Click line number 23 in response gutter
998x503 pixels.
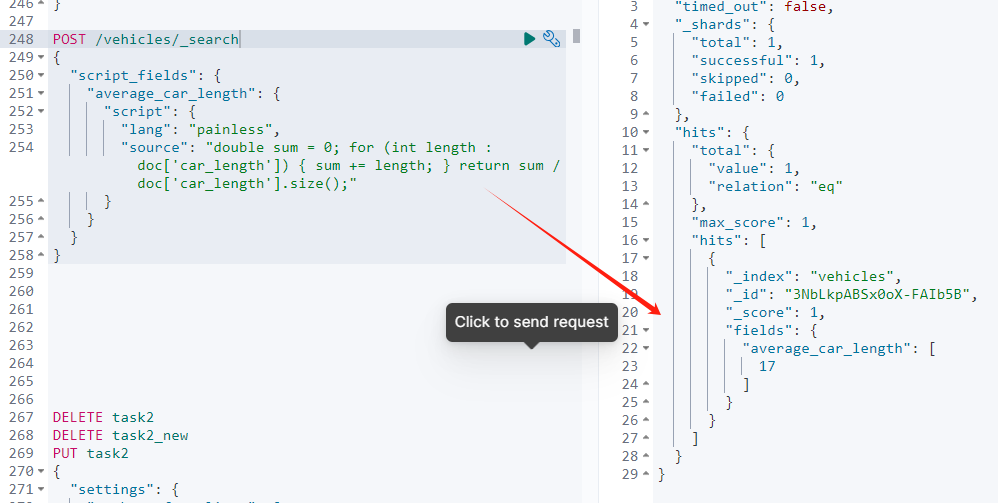[629, 366]
